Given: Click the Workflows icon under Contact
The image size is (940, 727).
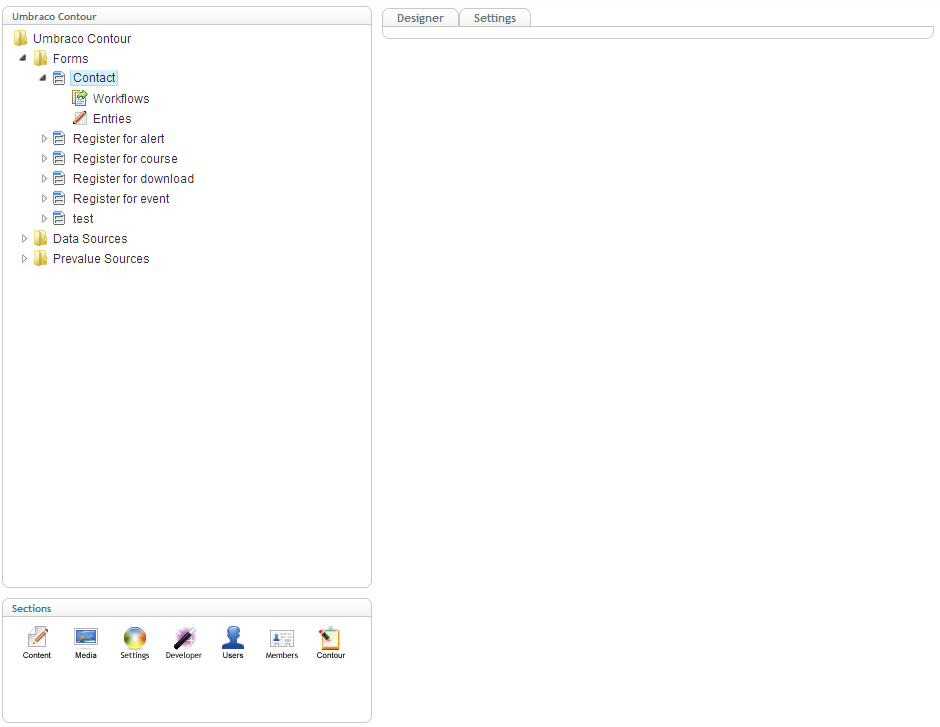Looking at the screenshot, I should tap(80, 98).
